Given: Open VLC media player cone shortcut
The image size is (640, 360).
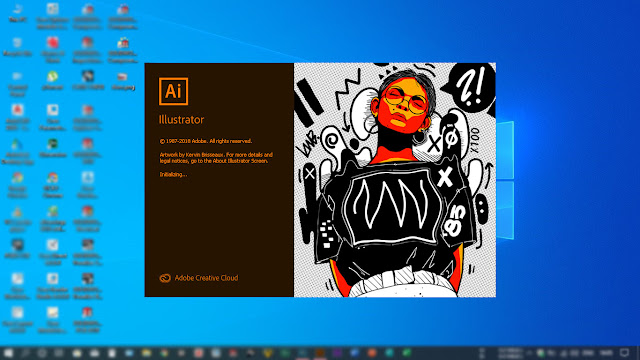Looking at the screenshot, I should point(17,218).
